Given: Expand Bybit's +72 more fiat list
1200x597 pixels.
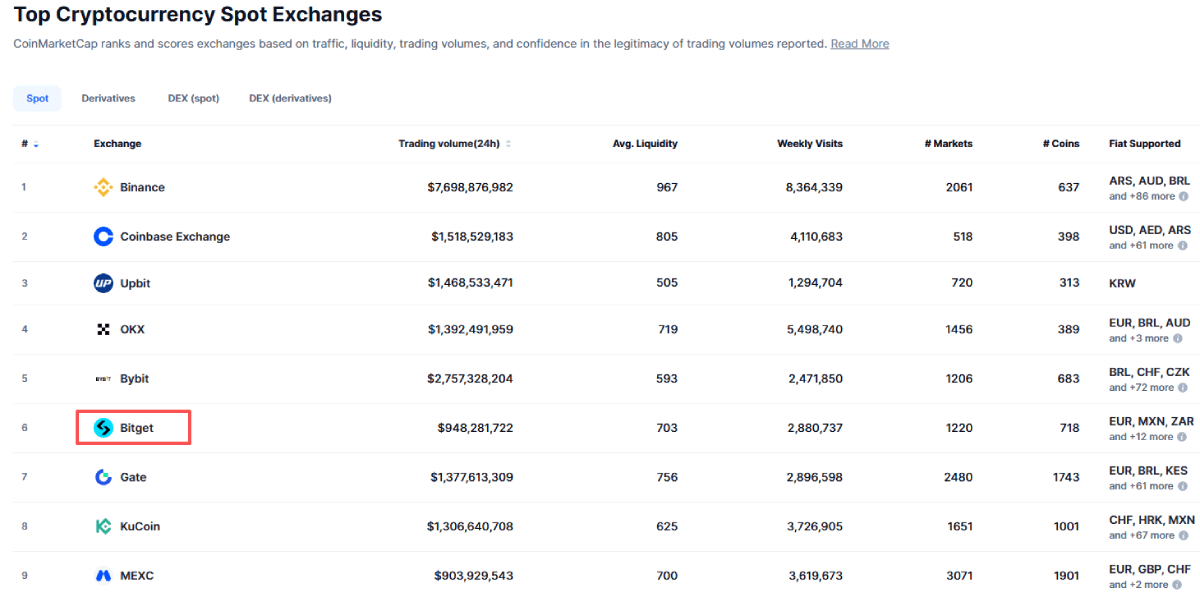Looking at the screenshot, I should tap(1141, 388).
